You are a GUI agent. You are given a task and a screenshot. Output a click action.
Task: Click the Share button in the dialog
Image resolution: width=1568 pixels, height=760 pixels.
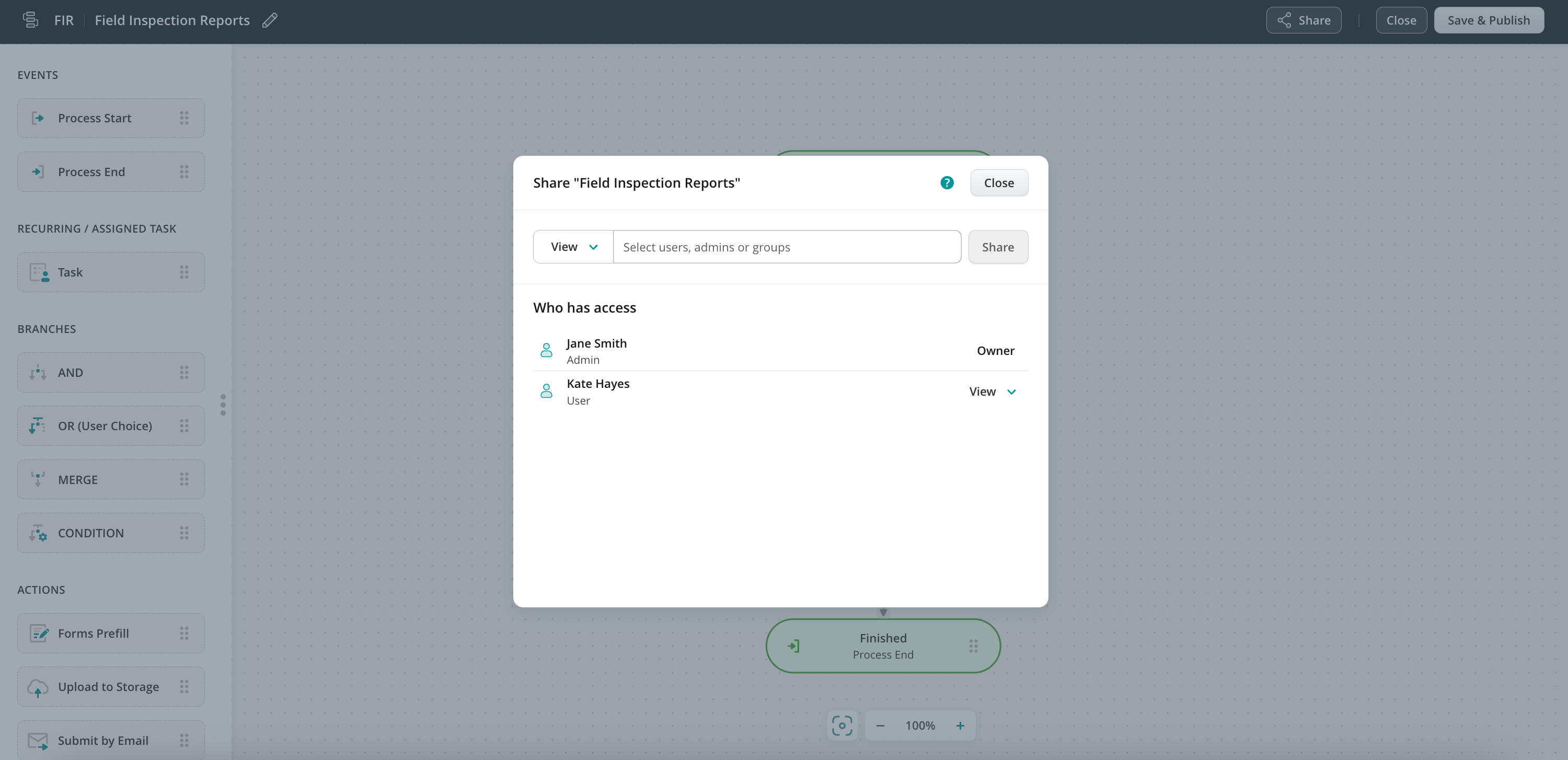tap(998, 246)
